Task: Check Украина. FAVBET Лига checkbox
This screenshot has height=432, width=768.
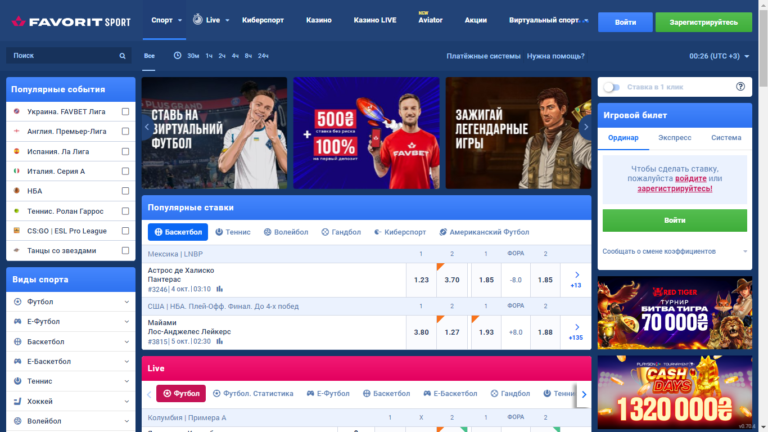Action: (x=125, y=112)
